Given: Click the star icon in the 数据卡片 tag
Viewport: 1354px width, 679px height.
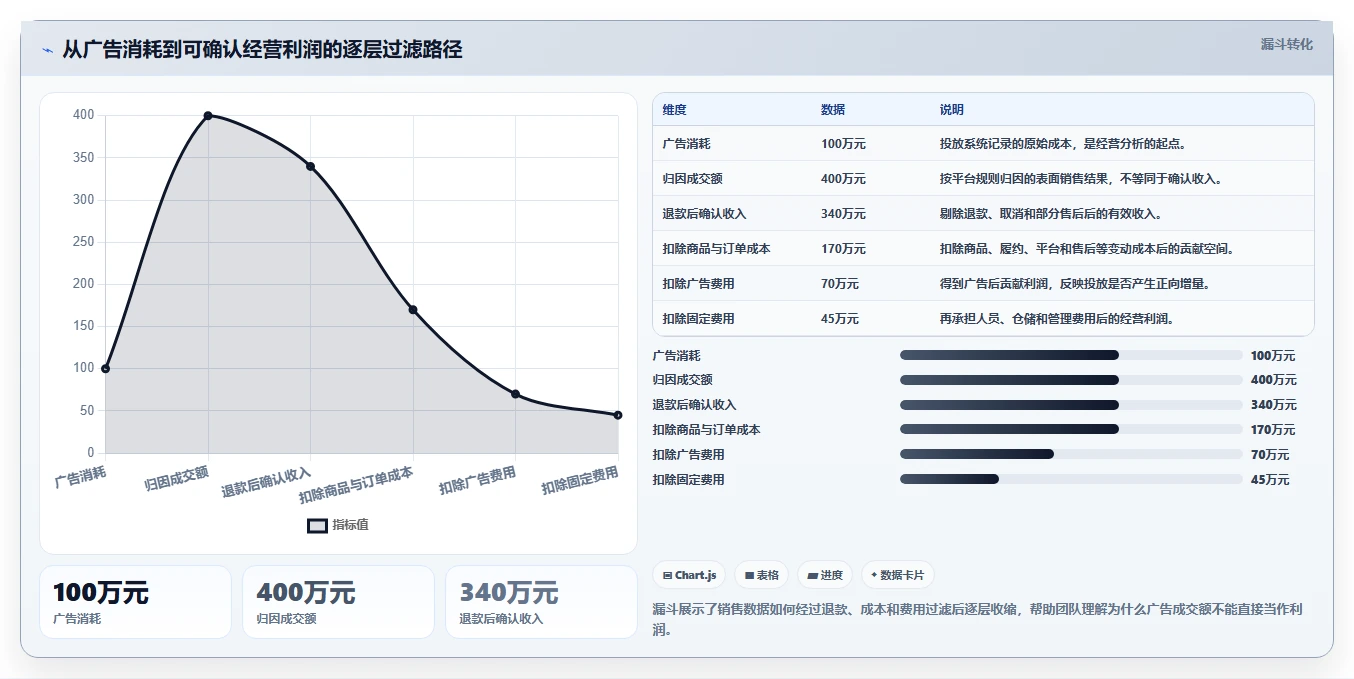Looking at the screenshot, I should click(874, 575).
